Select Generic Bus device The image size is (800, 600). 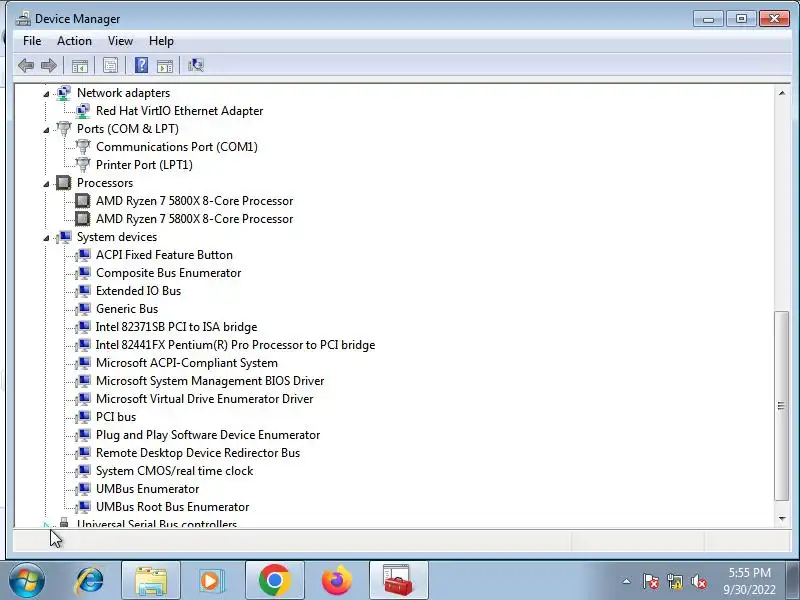point(127,309)
